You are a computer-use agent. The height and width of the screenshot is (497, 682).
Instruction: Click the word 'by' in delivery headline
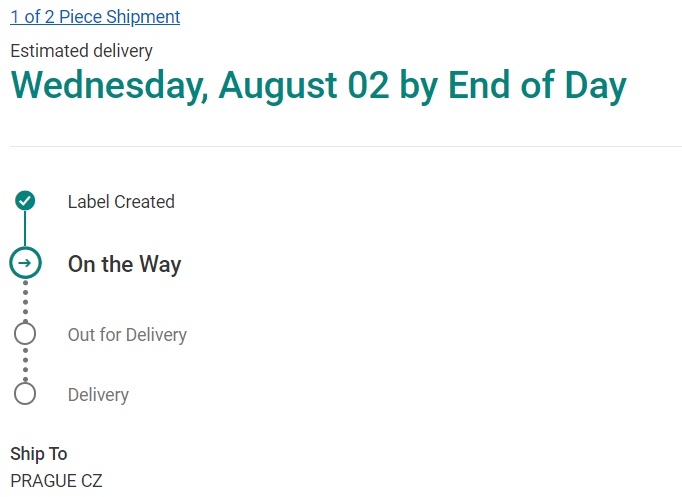[x=418, y=86]
